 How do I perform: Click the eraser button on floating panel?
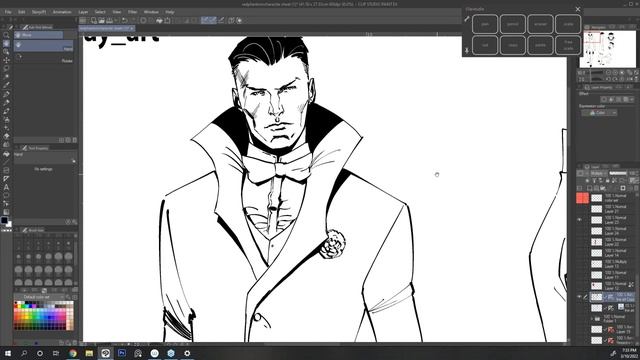coord(540,24)
